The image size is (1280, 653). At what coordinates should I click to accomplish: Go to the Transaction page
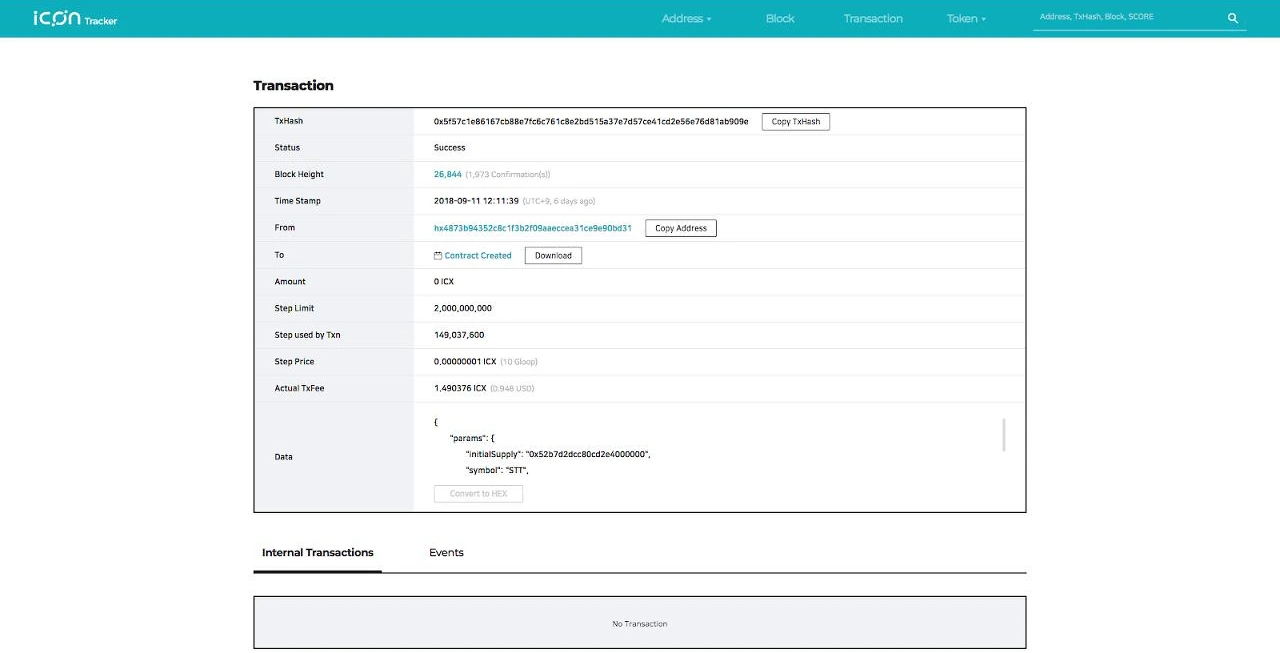(873, 19)
